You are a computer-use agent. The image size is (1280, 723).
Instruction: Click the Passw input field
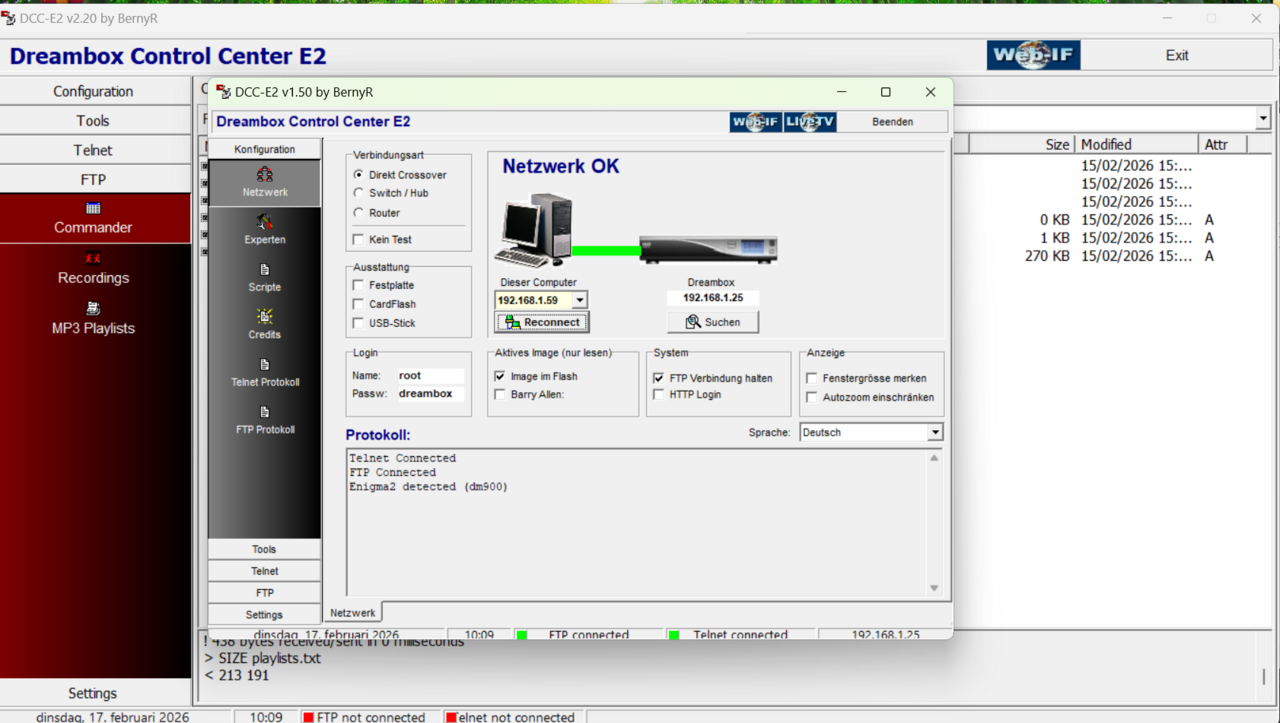click(x=432, y=393)
